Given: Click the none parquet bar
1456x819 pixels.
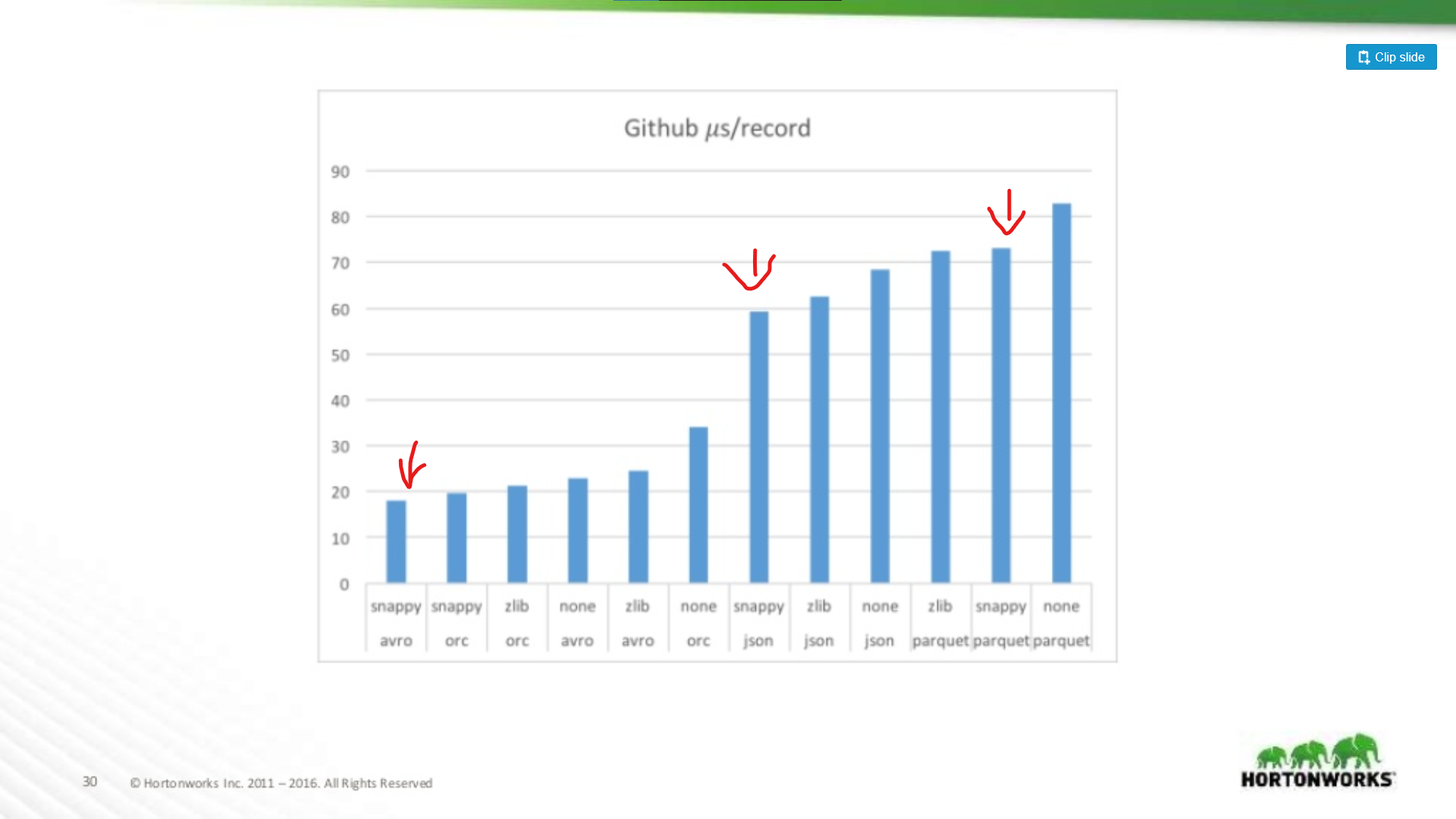Looking at the screenshot, I should [x=1062, y=393].
